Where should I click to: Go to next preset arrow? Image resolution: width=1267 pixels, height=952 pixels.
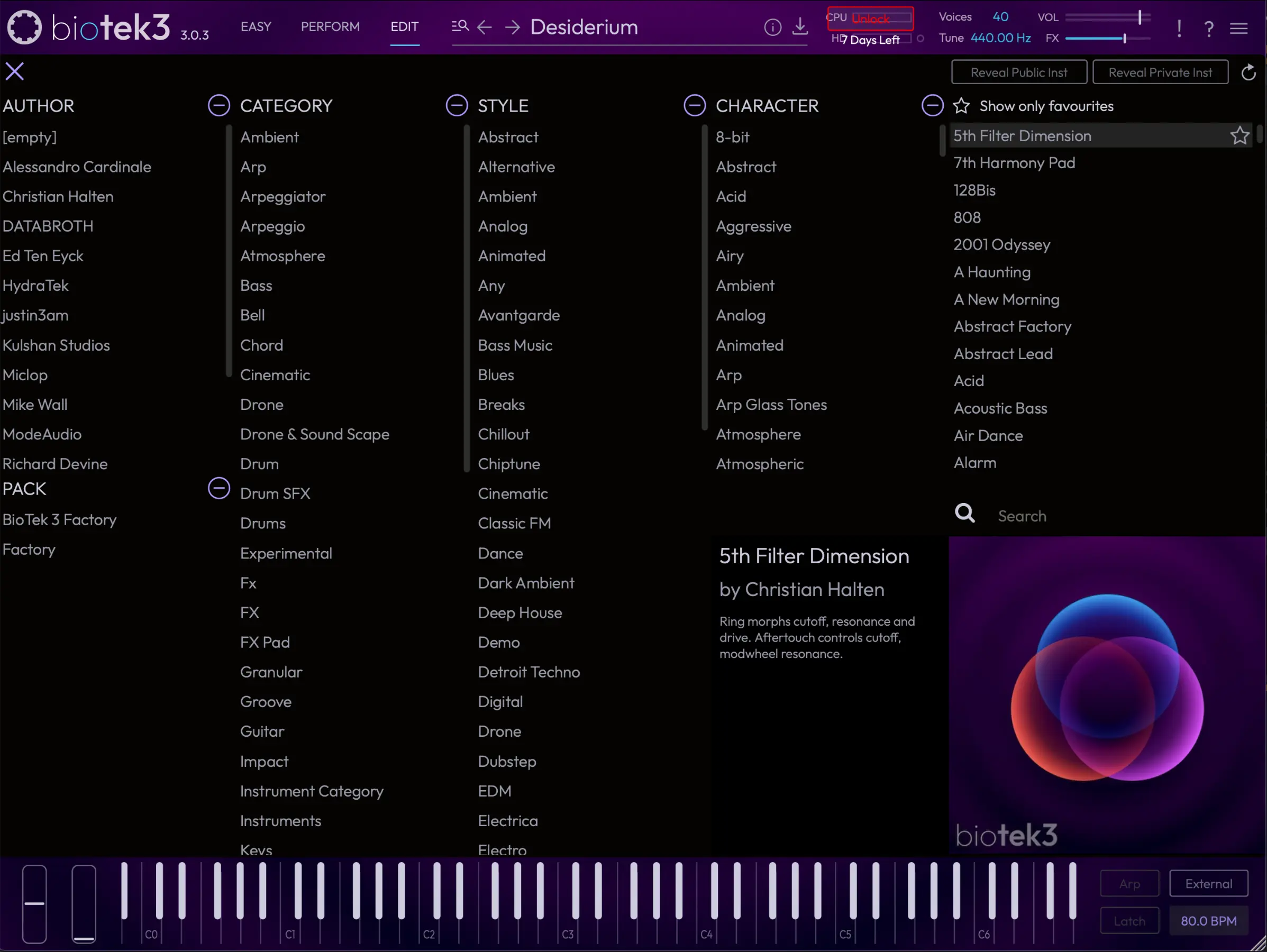tap(513, 27)
